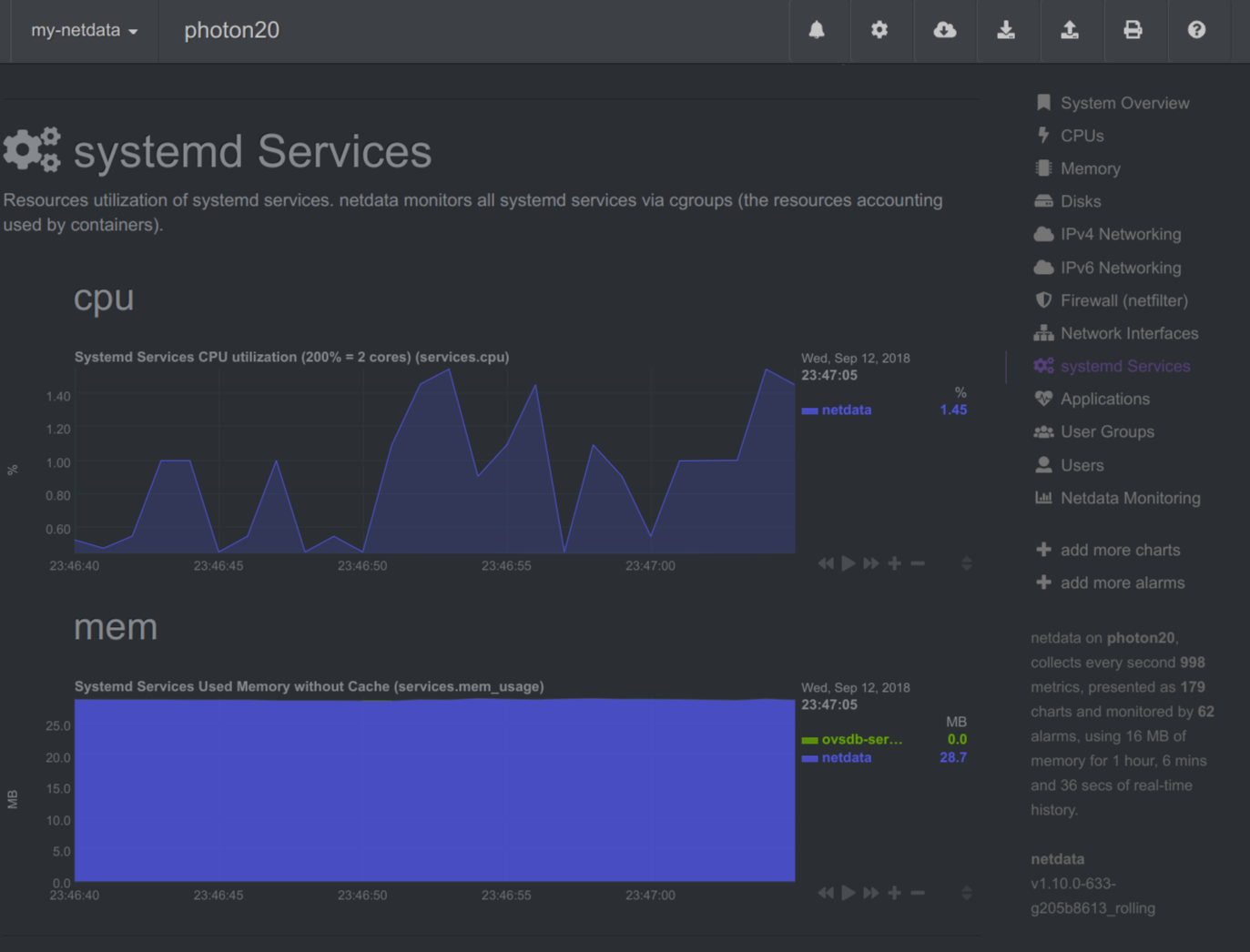The width and height of the screenshot is (1250, 952).
Task: Open the print dashboard icon
Action: pyautogui.click(x=1133, y=30)
